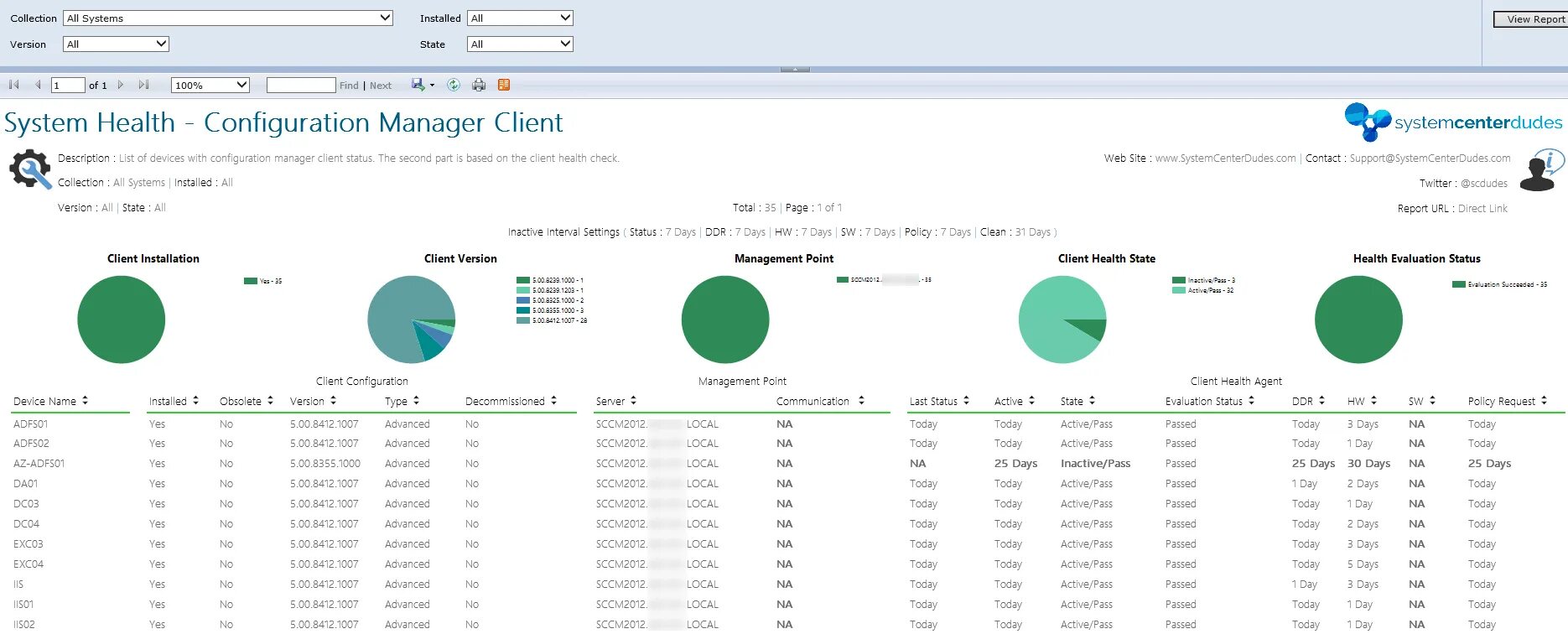Image resolution: width=1568 pixels, height=634 pixels.
Task: Click the author info avatar icon
Action: pos(1541,170)
